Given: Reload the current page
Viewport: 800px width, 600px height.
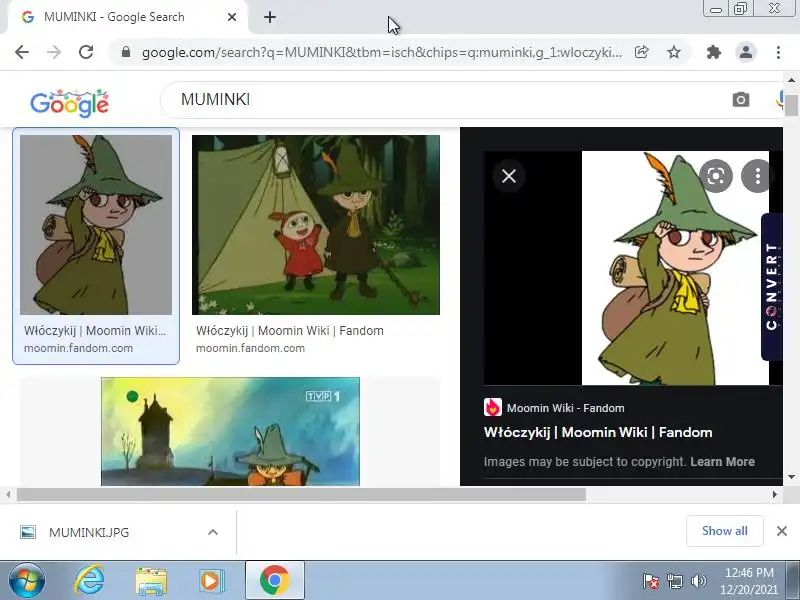Looking at the screenshot, I should (86, 52).
